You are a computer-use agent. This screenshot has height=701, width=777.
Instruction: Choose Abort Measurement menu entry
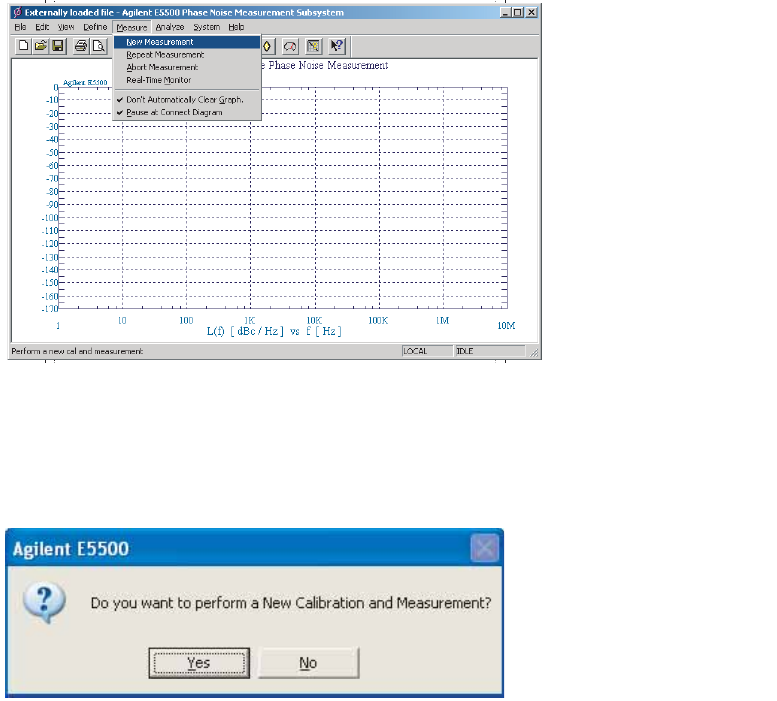click(187, 67)
